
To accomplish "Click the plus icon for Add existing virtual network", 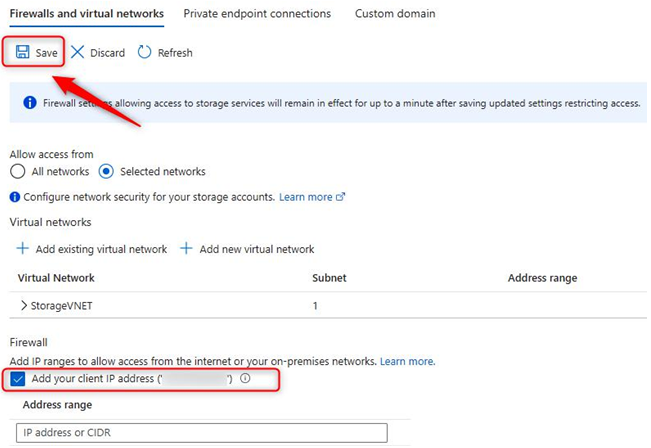I will coord(22,248).
